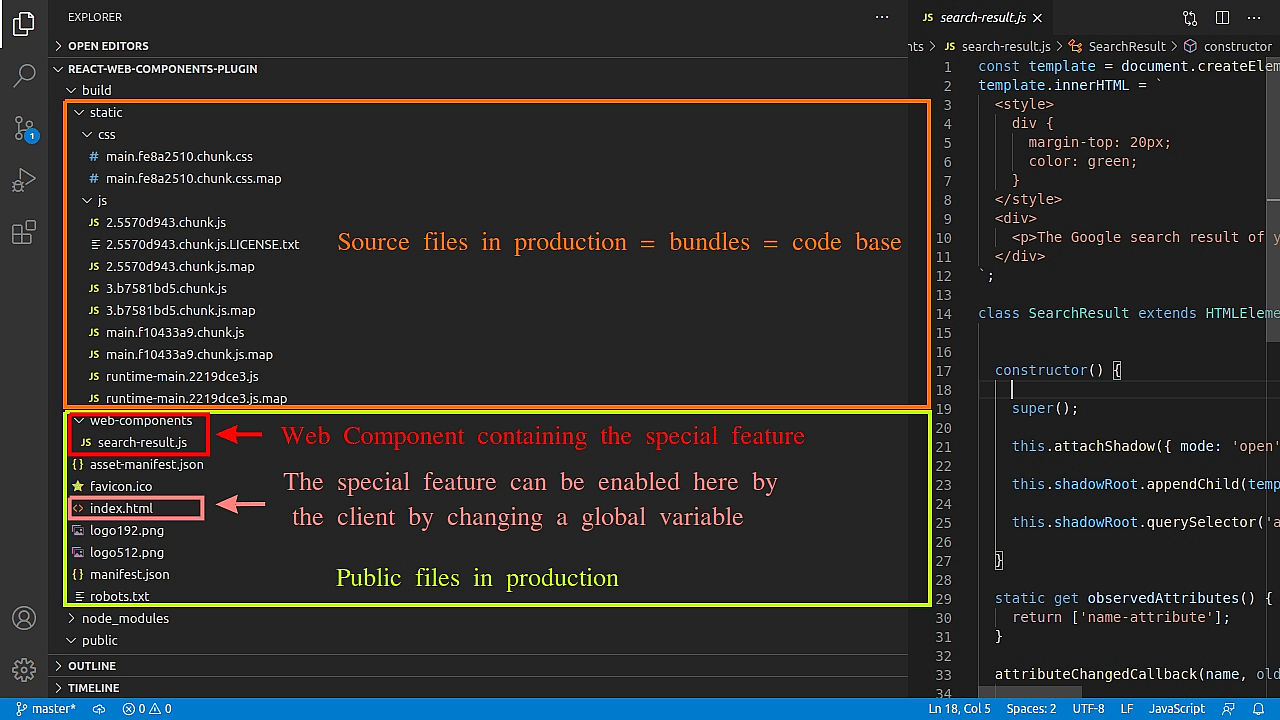Select index.html in the Explorer

[120, 508]
